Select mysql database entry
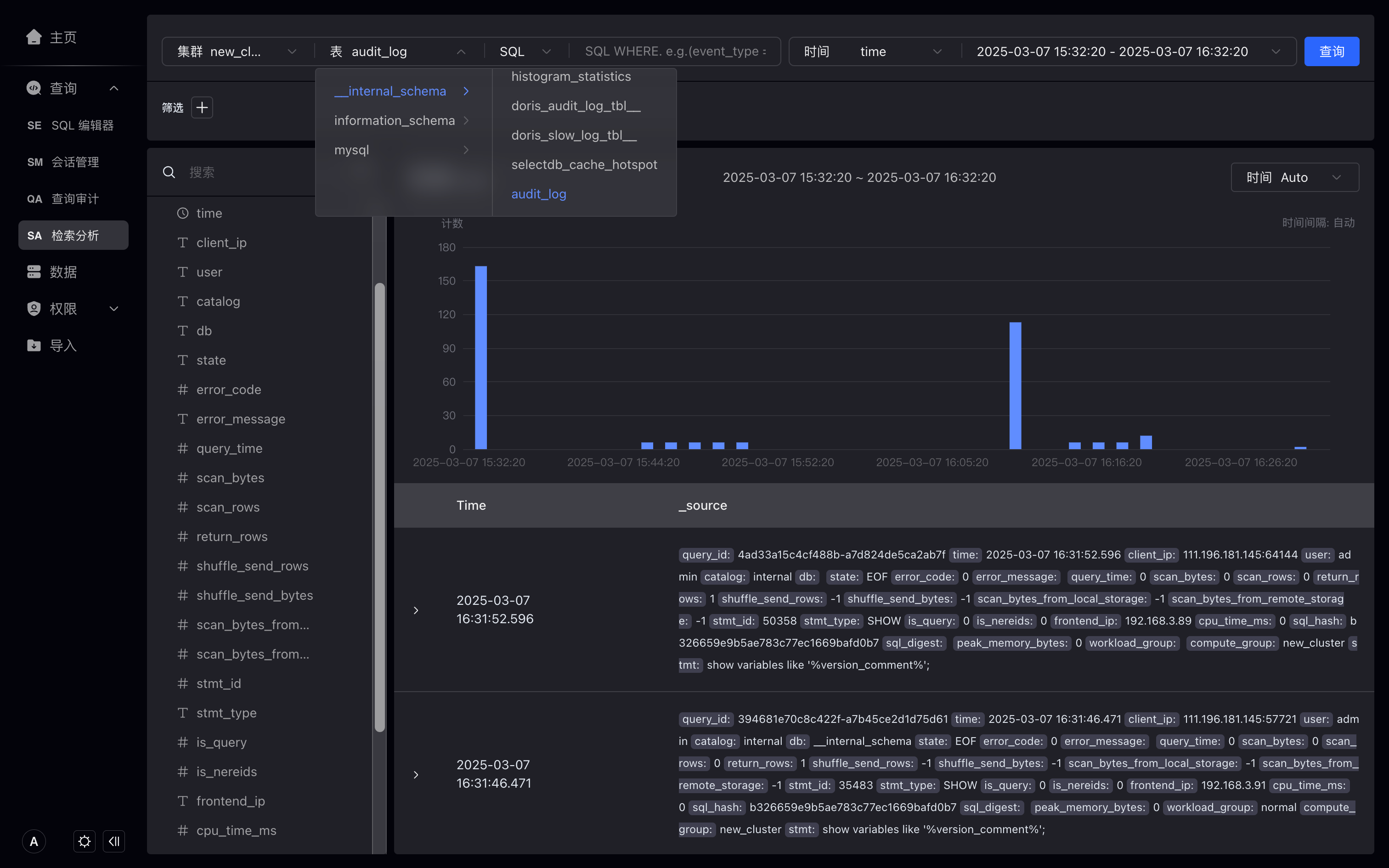The image size is (1389, 868). point(403,150)
